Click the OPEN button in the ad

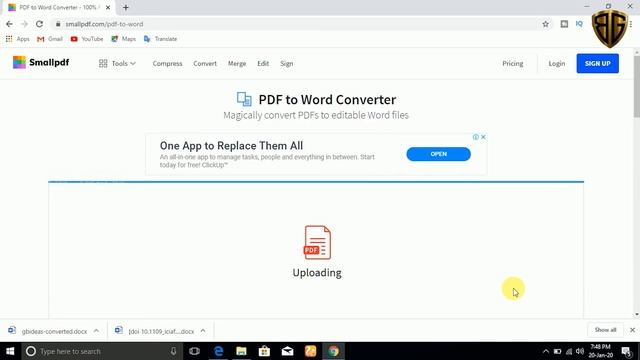pyautogui.click(x=438, y=154)
